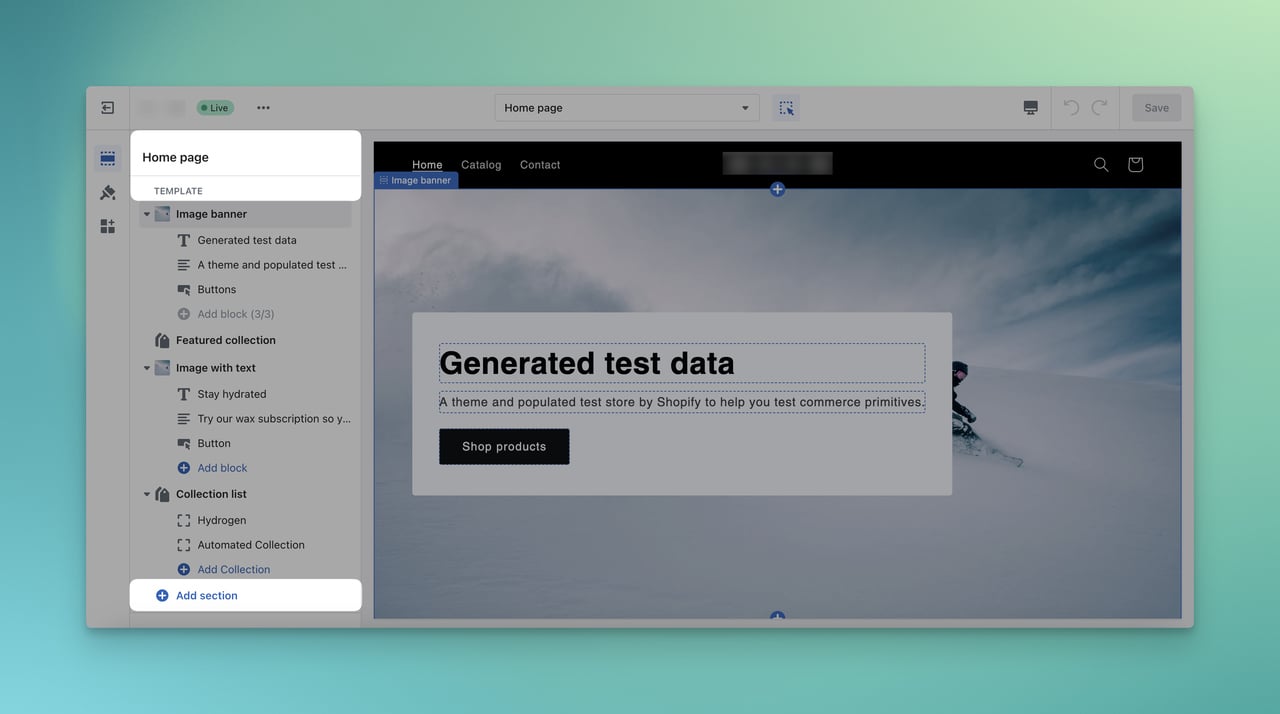Click the Add section link

point(197,596)
